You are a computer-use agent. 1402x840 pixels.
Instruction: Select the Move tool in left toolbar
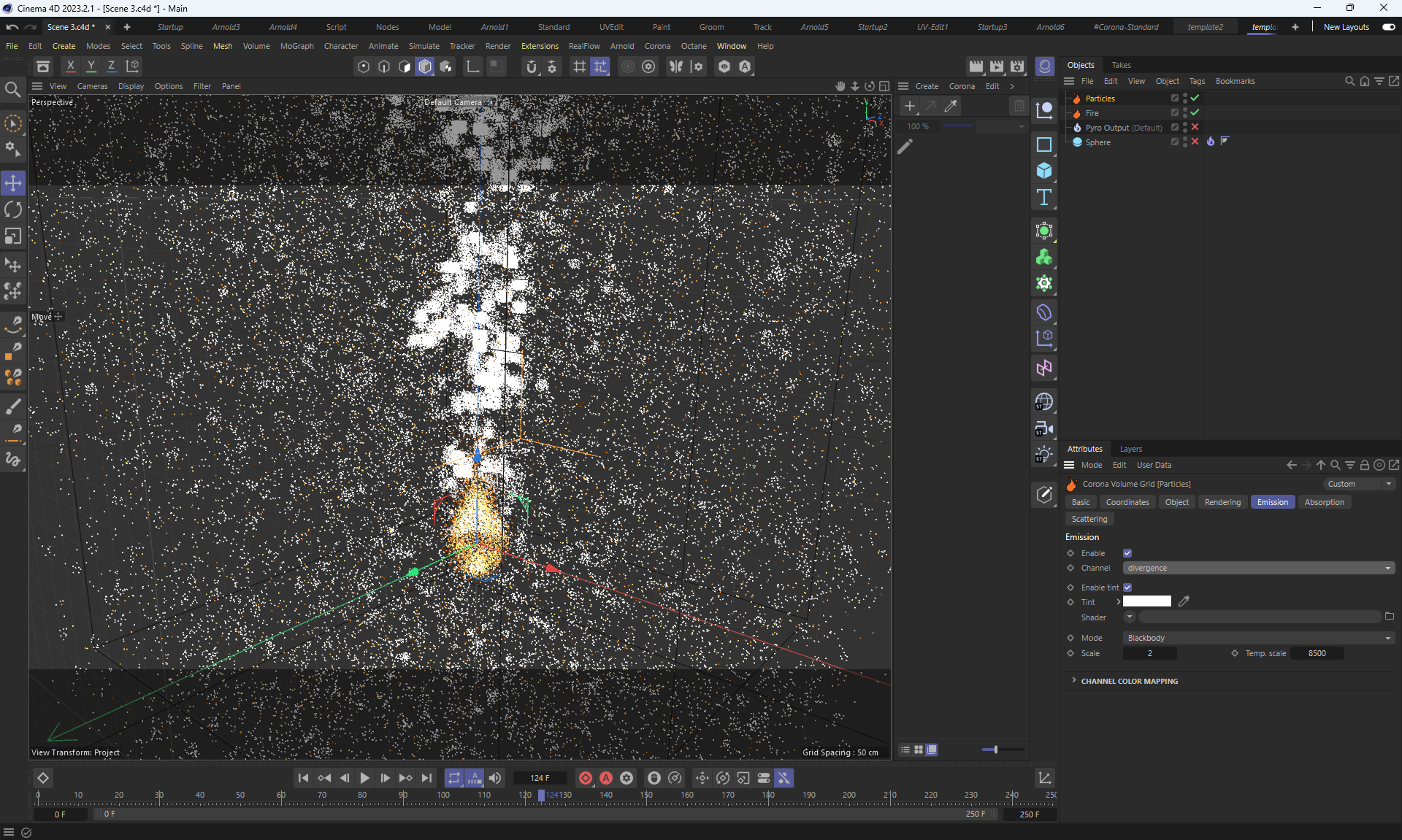(13, 183)
